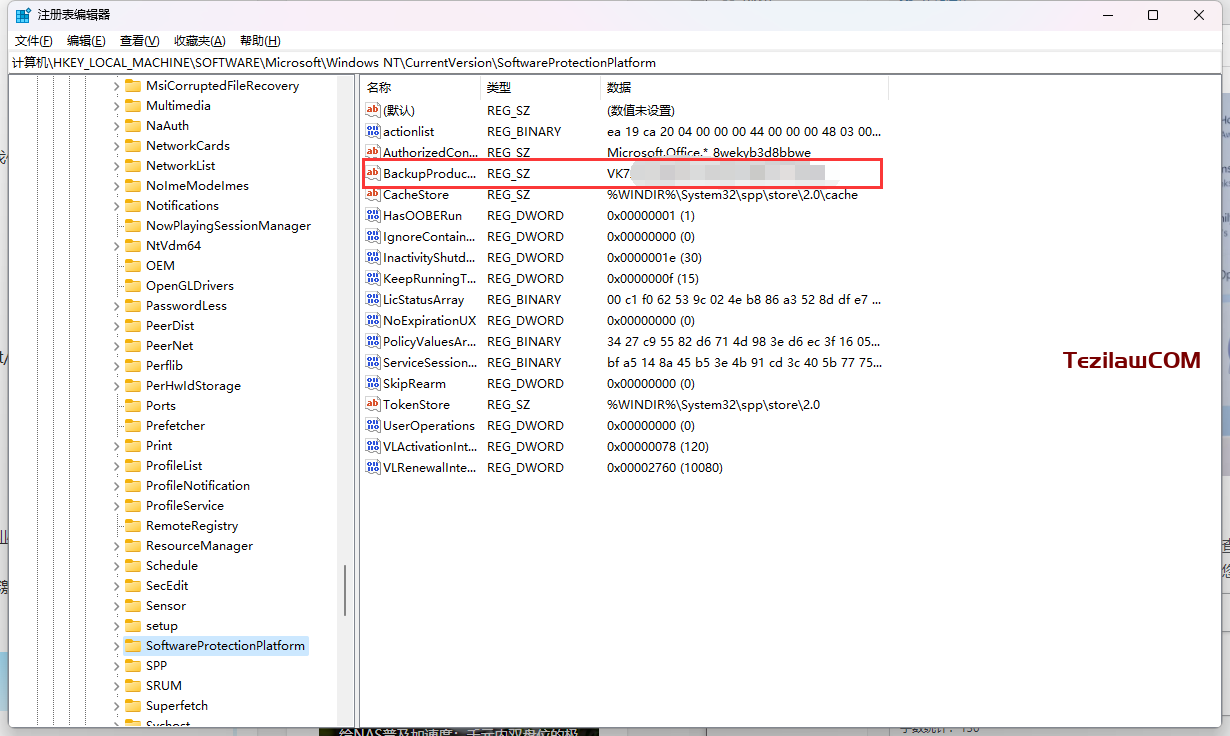Select the PasswordLess key

pyautogui.click(x=186, y=305)
